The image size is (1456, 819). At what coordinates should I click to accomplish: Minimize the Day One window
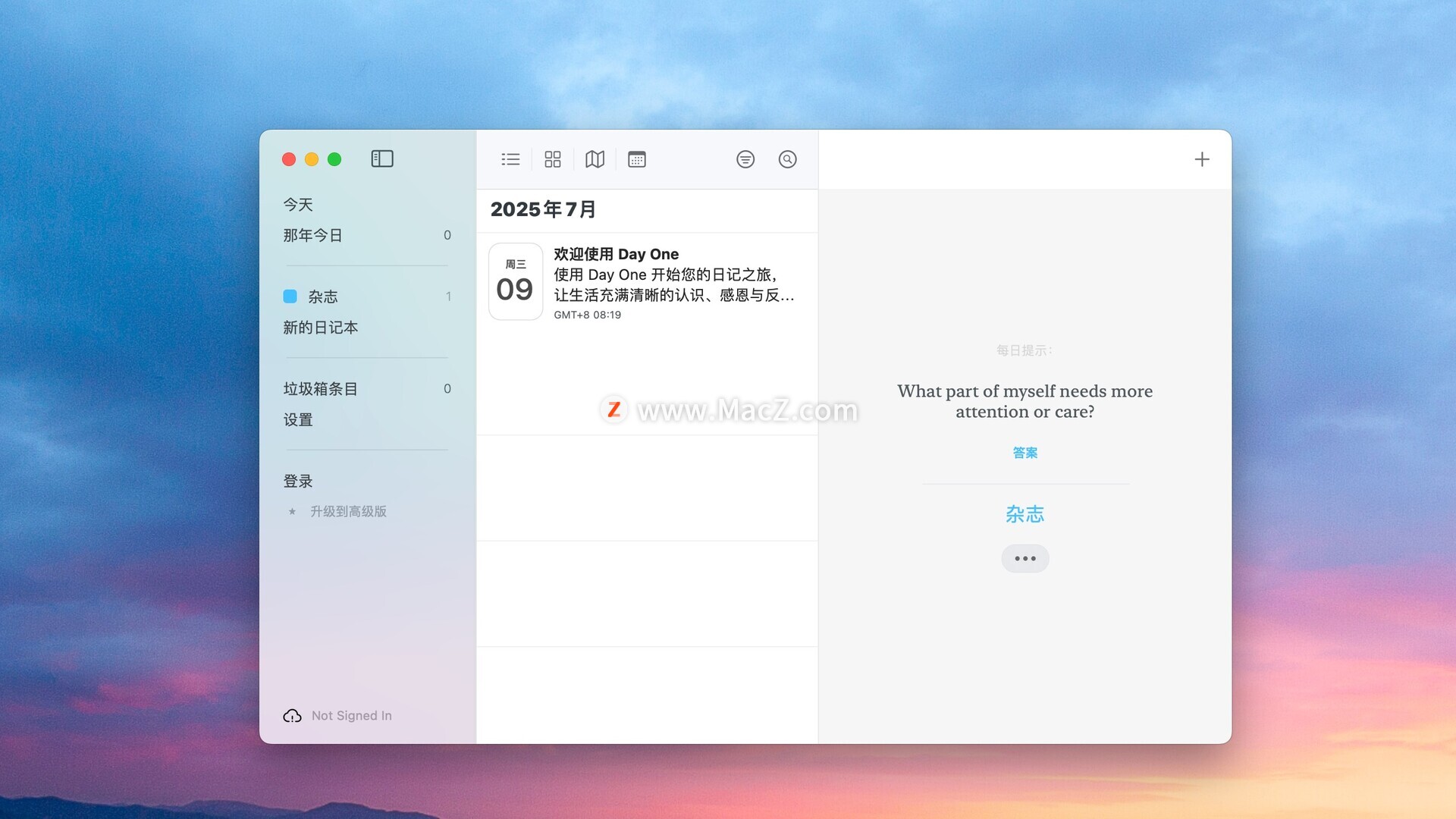[x=312, y=159]
